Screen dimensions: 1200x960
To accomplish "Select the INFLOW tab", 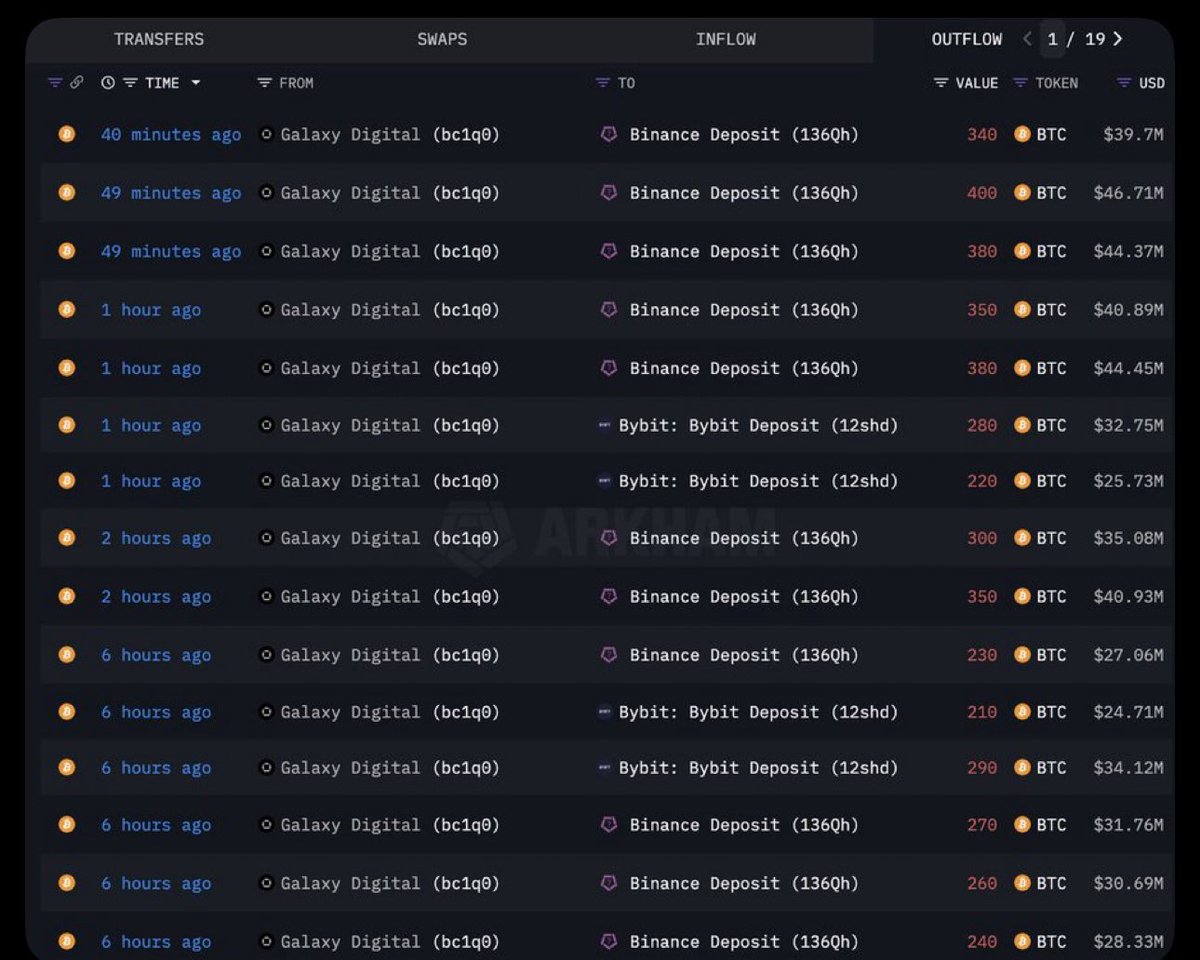I will point(726,39).
